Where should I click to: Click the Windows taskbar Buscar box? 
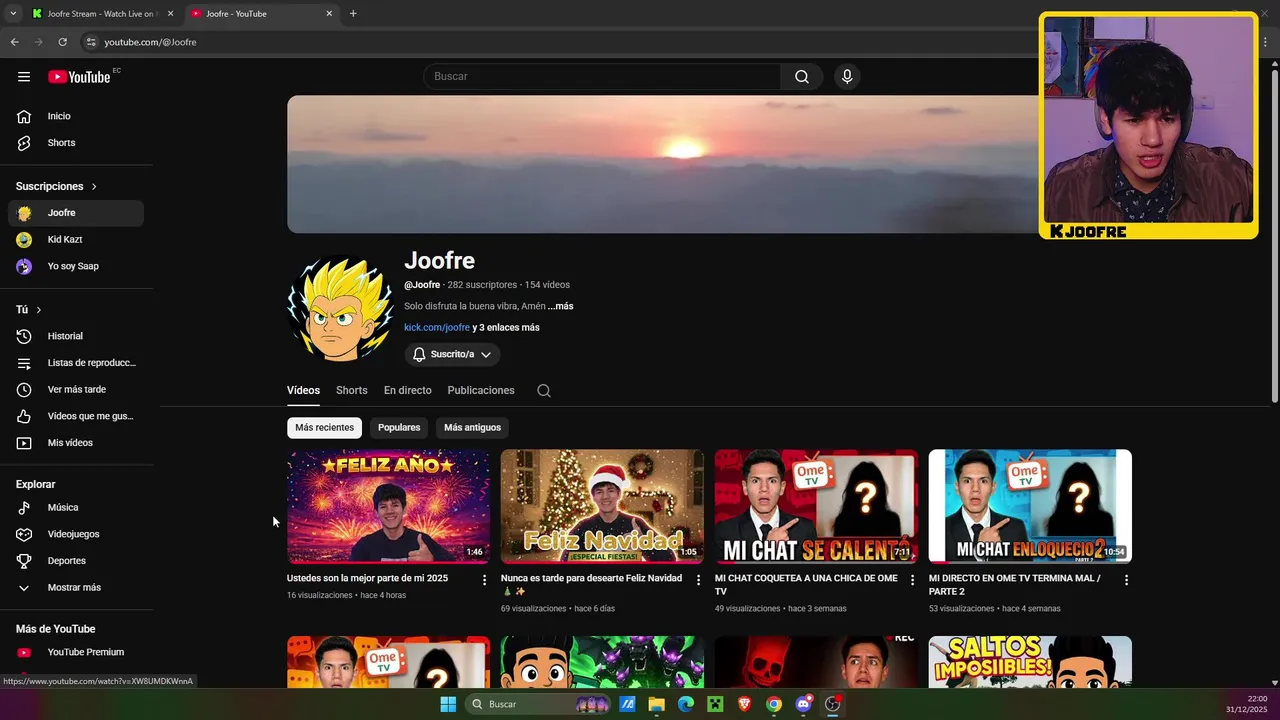[x=540, y=704]
